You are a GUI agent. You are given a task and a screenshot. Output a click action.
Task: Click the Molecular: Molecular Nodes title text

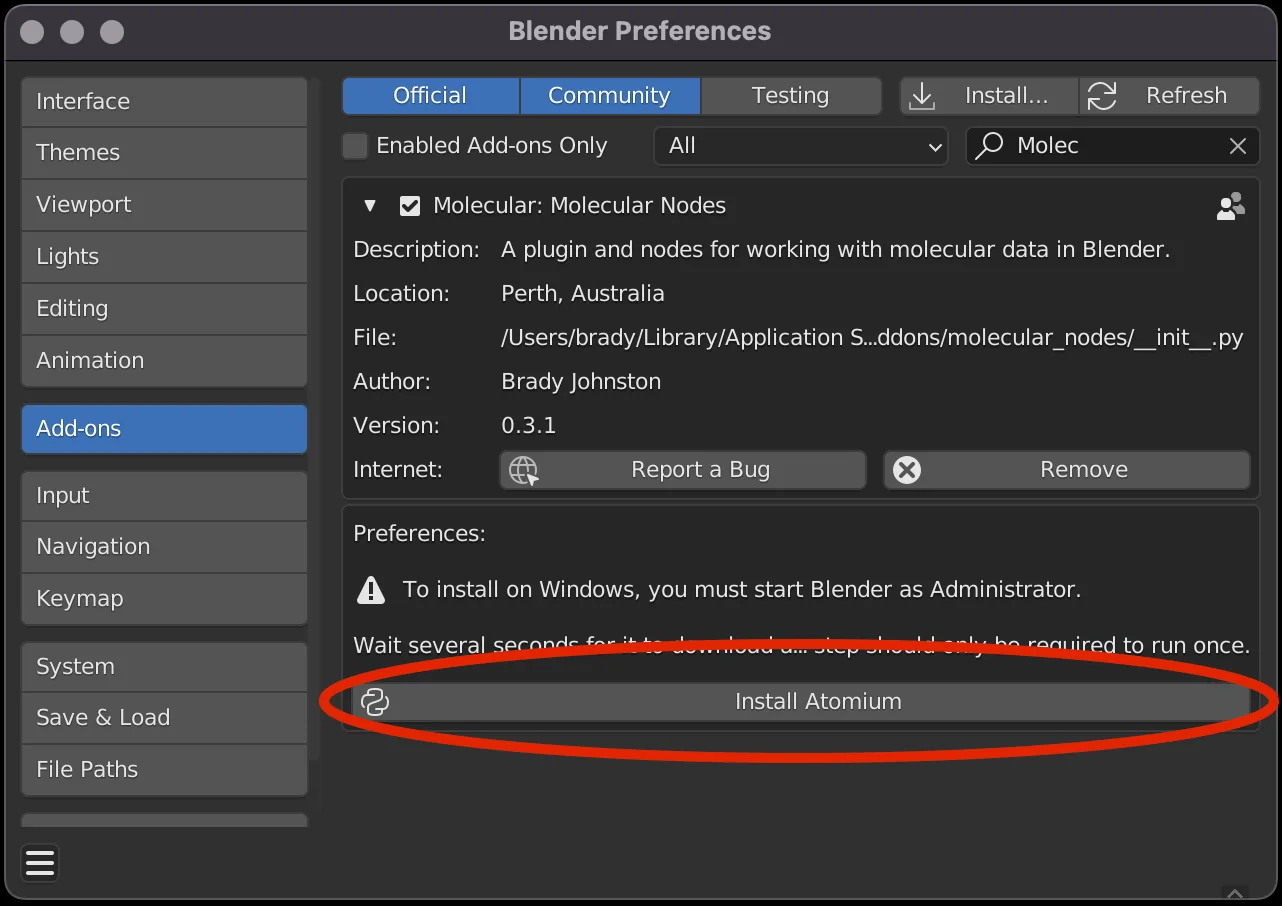click(580, 206)
